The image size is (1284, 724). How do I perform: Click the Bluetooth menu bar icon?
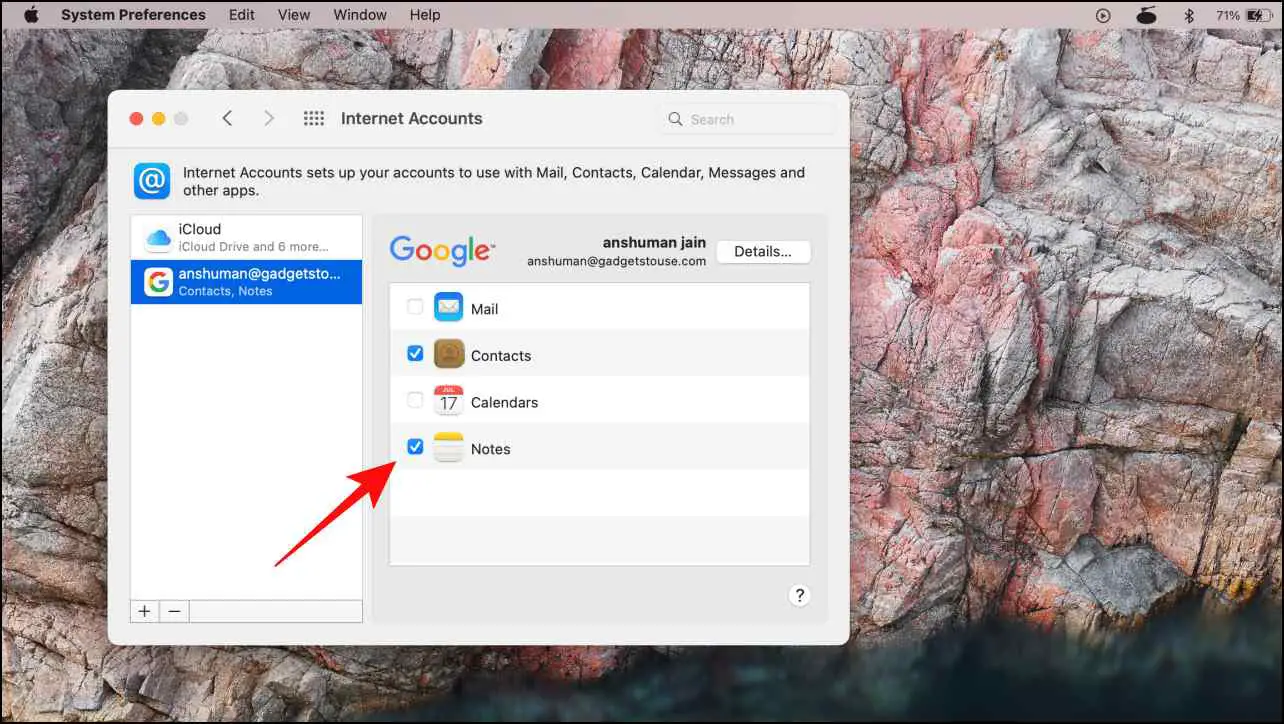click(1189, 15)
